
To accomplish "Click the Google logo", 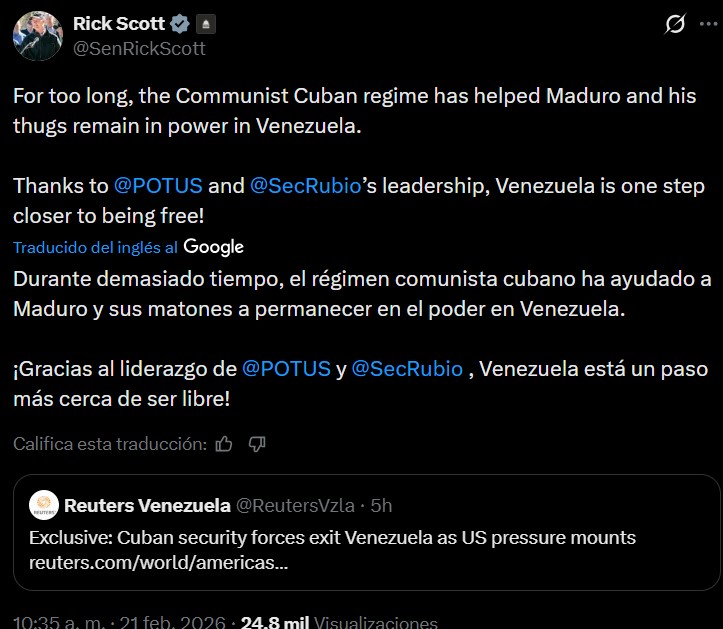I will pyautogui.click(x=214, y=247).
